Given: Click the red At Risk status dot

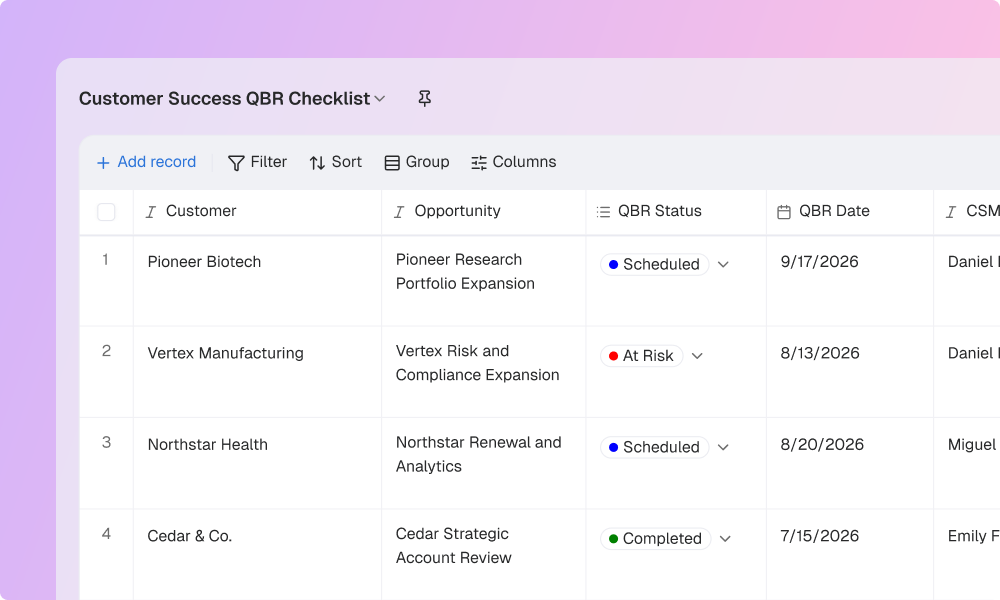Looking at the screenshot, I should tap(614, 356).
